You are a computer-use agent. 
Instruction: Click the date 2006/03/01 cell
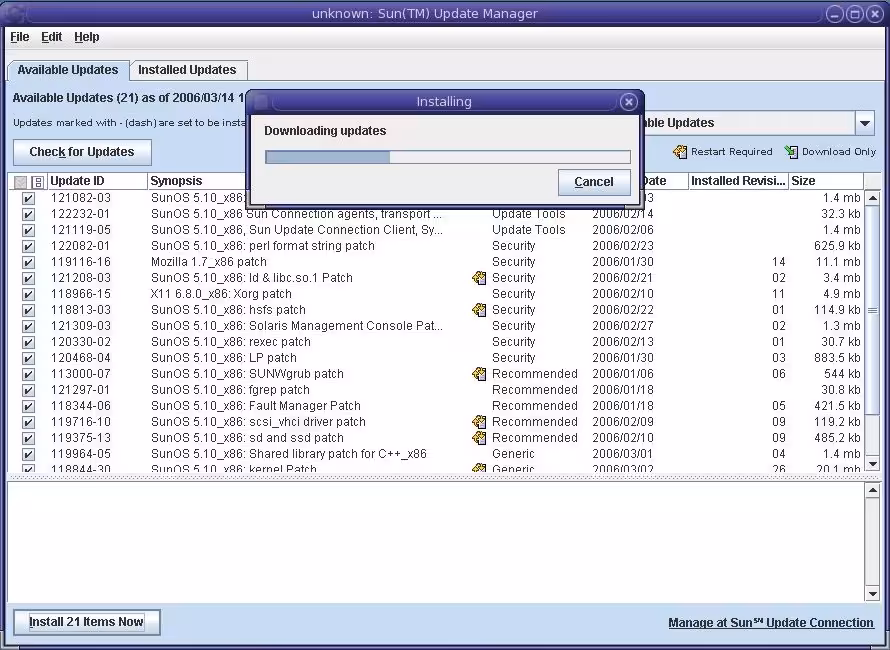(x=623, y=454)
